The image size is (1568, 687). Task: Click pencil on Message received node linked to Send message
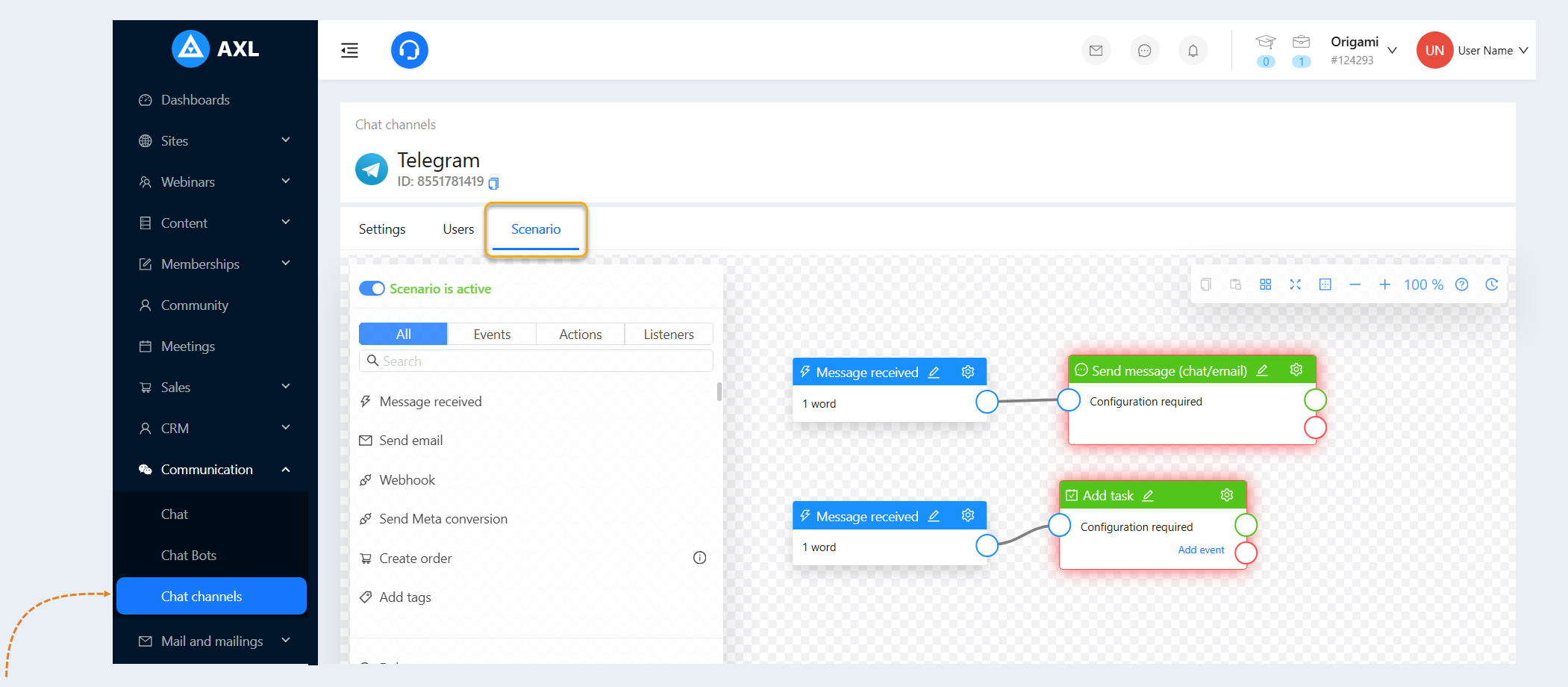(x=934, y=372)
